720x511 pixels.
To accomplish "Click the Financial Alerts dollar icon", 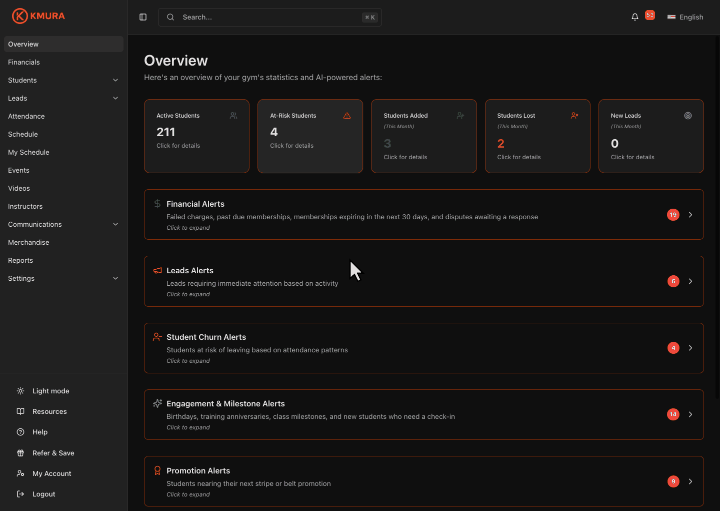I will click(x=157, y=203).
